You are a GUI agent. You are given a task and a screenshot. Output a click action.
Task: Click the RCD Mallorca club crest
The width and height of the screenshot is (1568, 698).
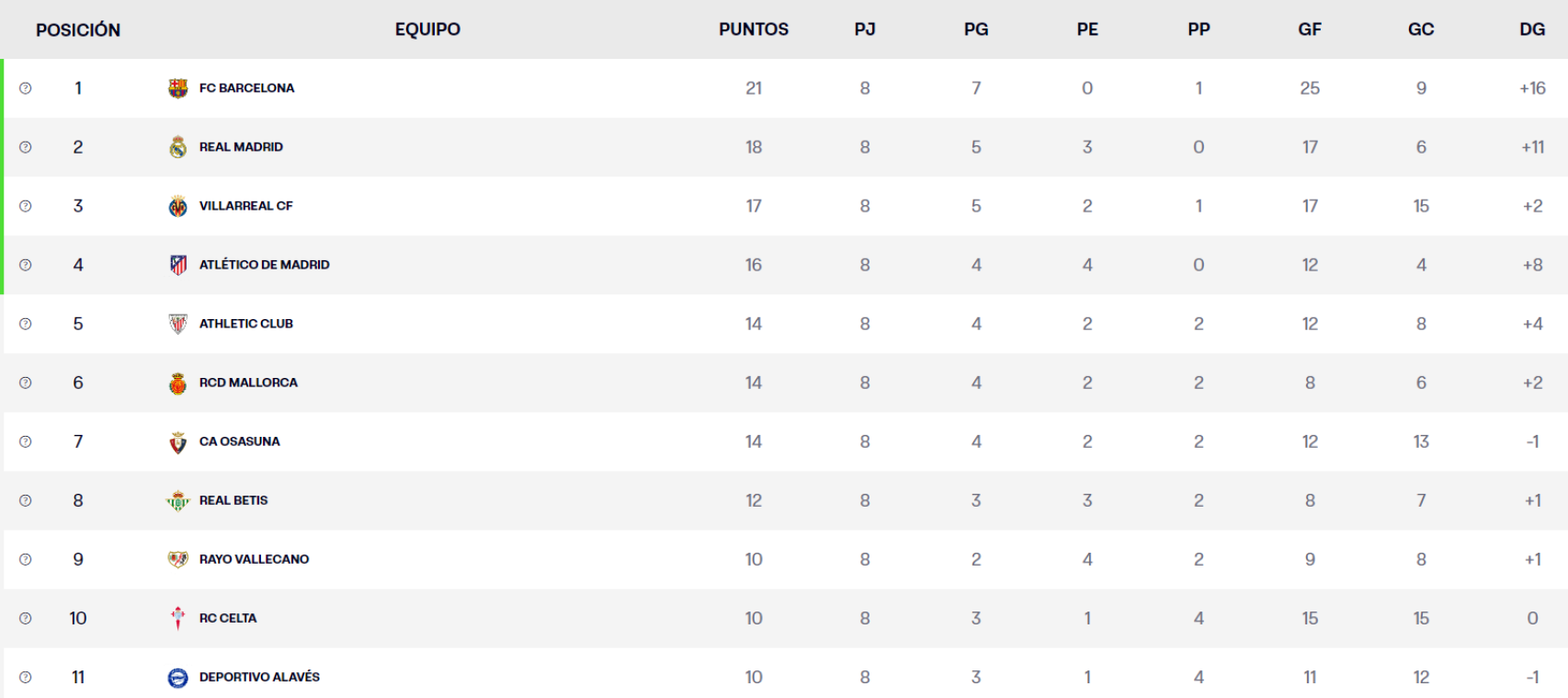[178, 382]
